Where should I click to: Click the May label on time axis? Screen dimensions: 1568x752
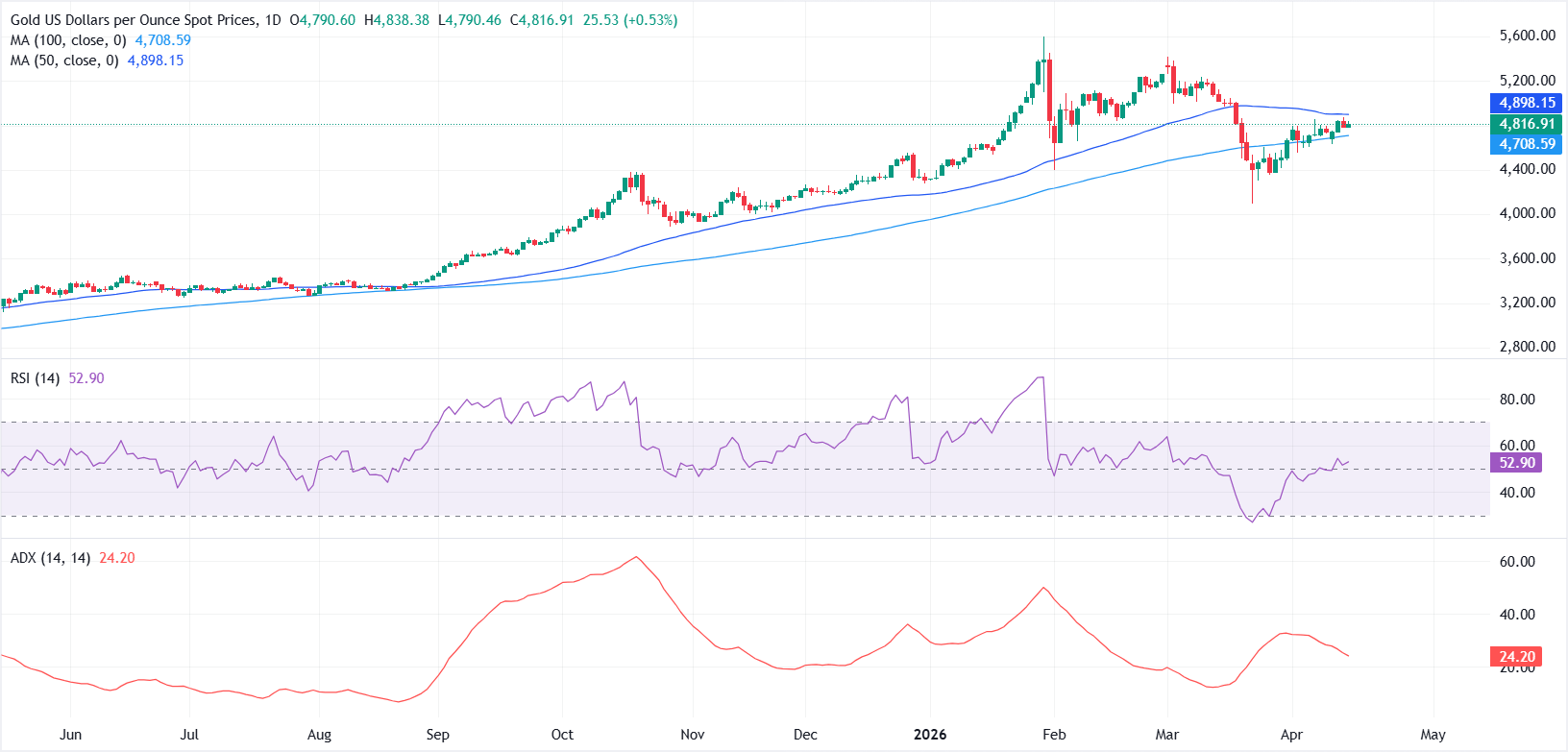(1433, 735)
